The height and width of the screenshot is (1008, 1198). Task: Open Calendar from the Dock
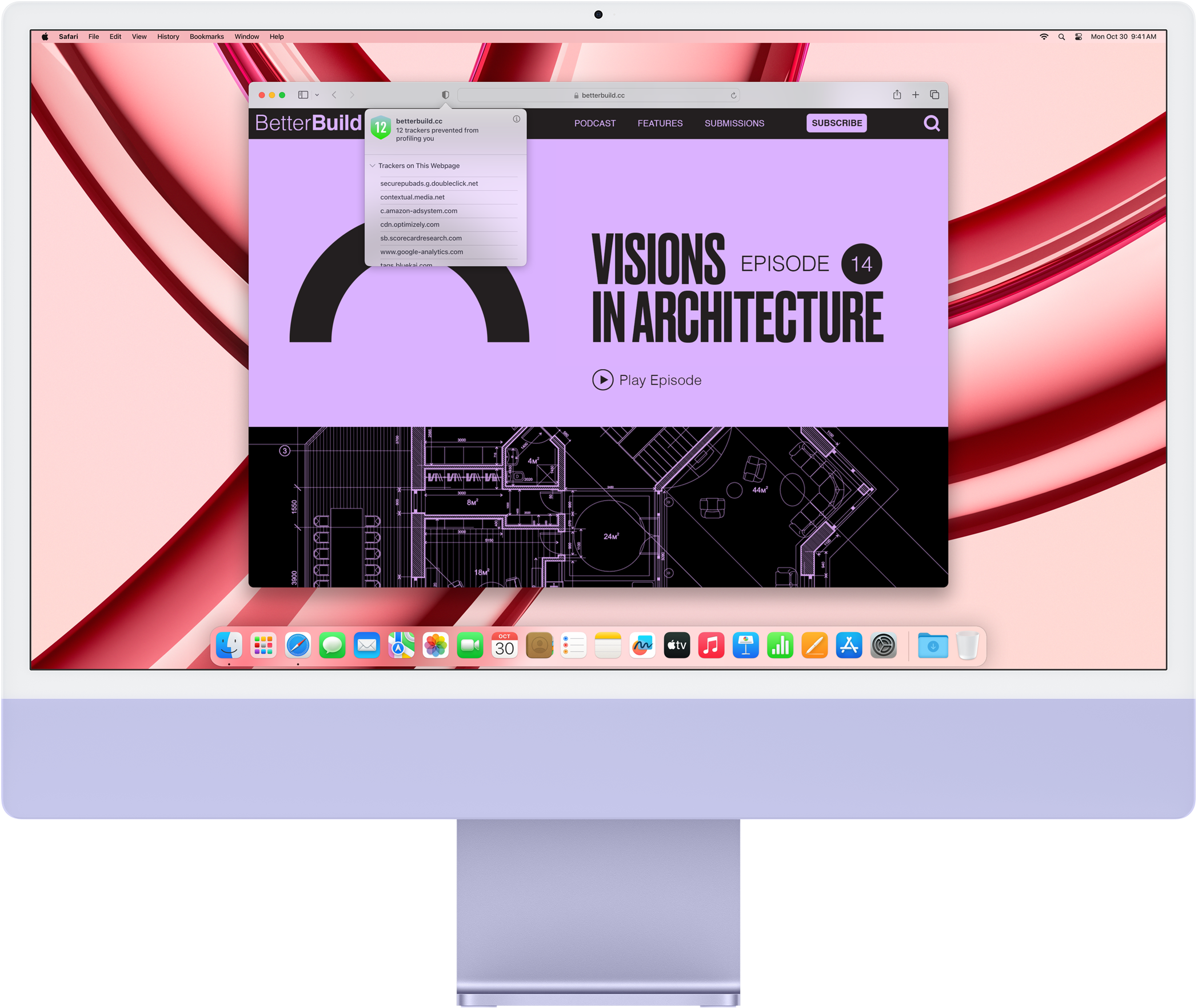505,646
